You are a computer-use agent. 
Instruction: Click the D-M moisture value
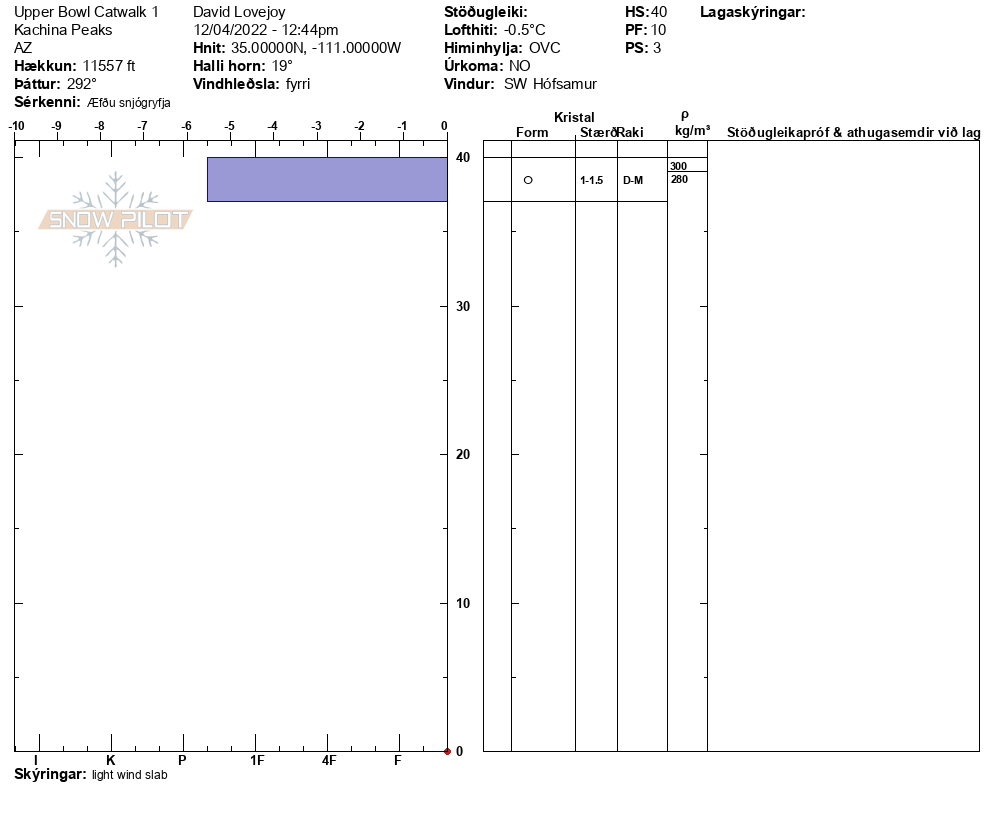[x=633, y=180]
